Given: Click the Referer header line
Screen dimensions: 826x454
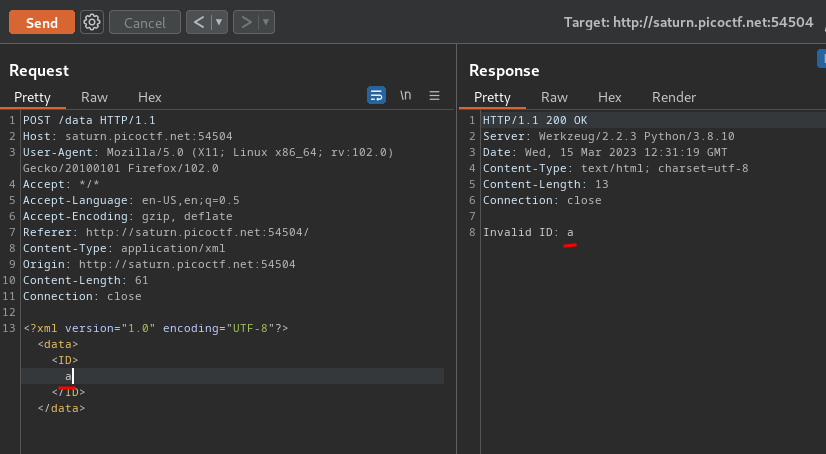Looking at the screenshot, I should 166,232.
